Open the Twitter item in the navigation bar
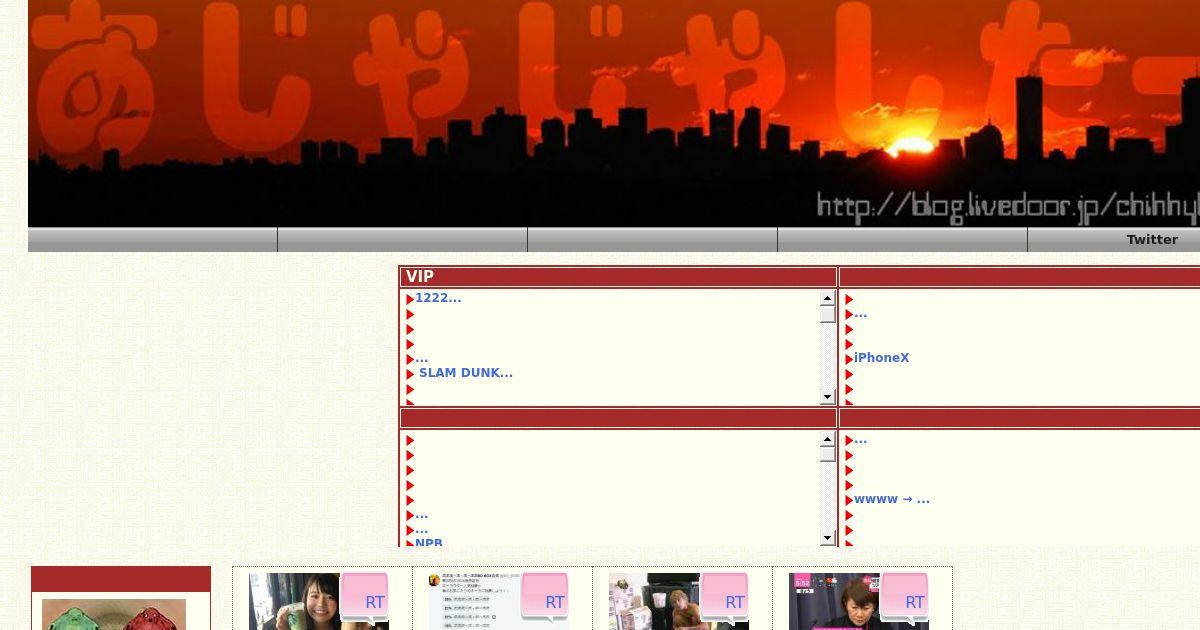 tap(1152, 240)
